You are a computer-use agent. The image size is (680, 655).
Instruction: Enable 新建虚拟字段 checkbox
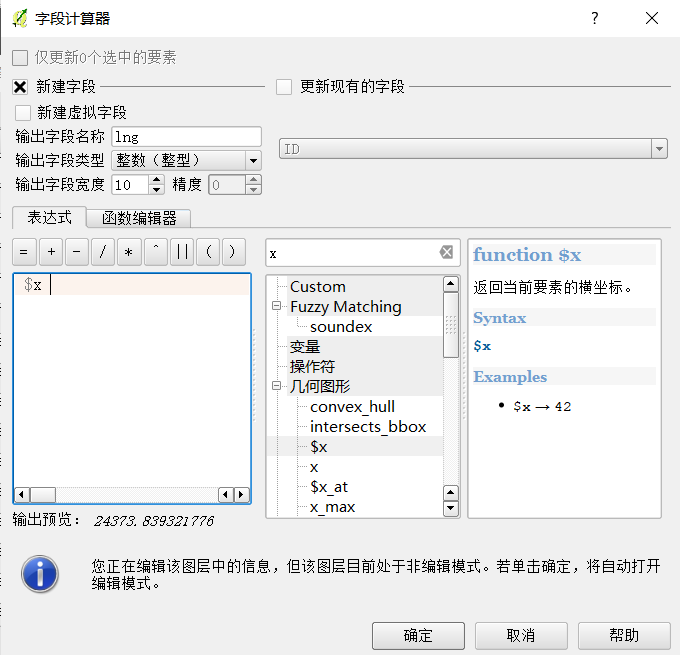tap(23, 113)
